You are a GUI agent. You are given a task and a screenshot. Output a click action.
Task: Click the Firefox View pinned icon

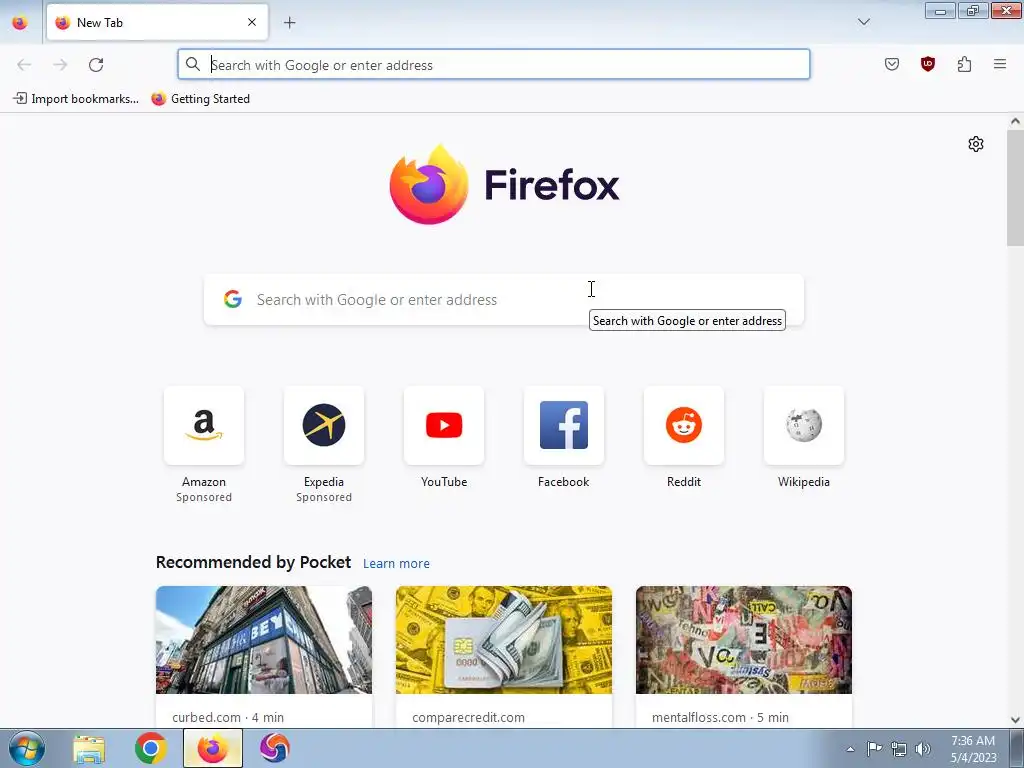20,22
